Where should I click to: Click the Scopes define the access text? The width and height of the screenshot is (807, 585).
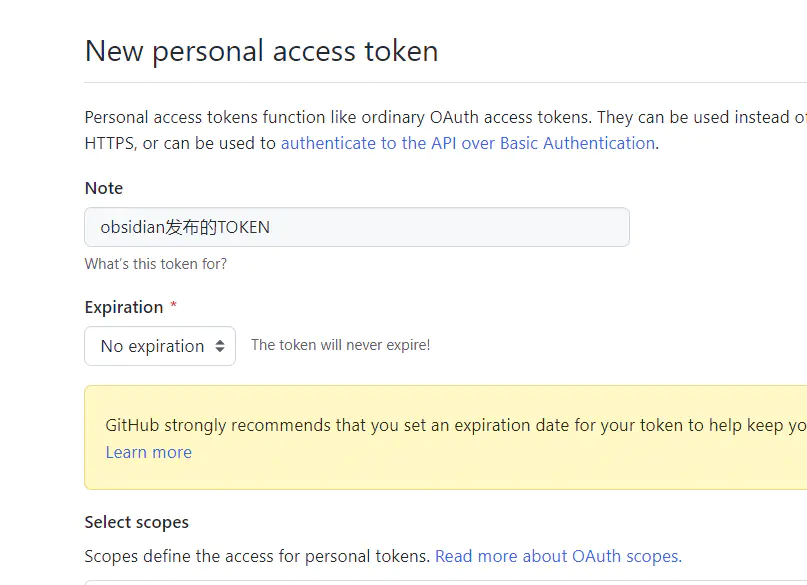pos(257,556)
